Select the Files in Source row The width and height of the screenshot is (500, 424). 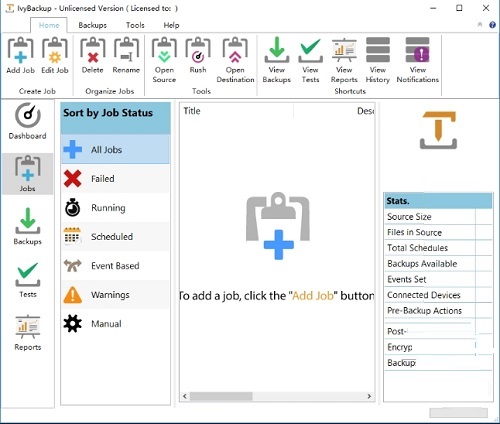pos(438,232)
